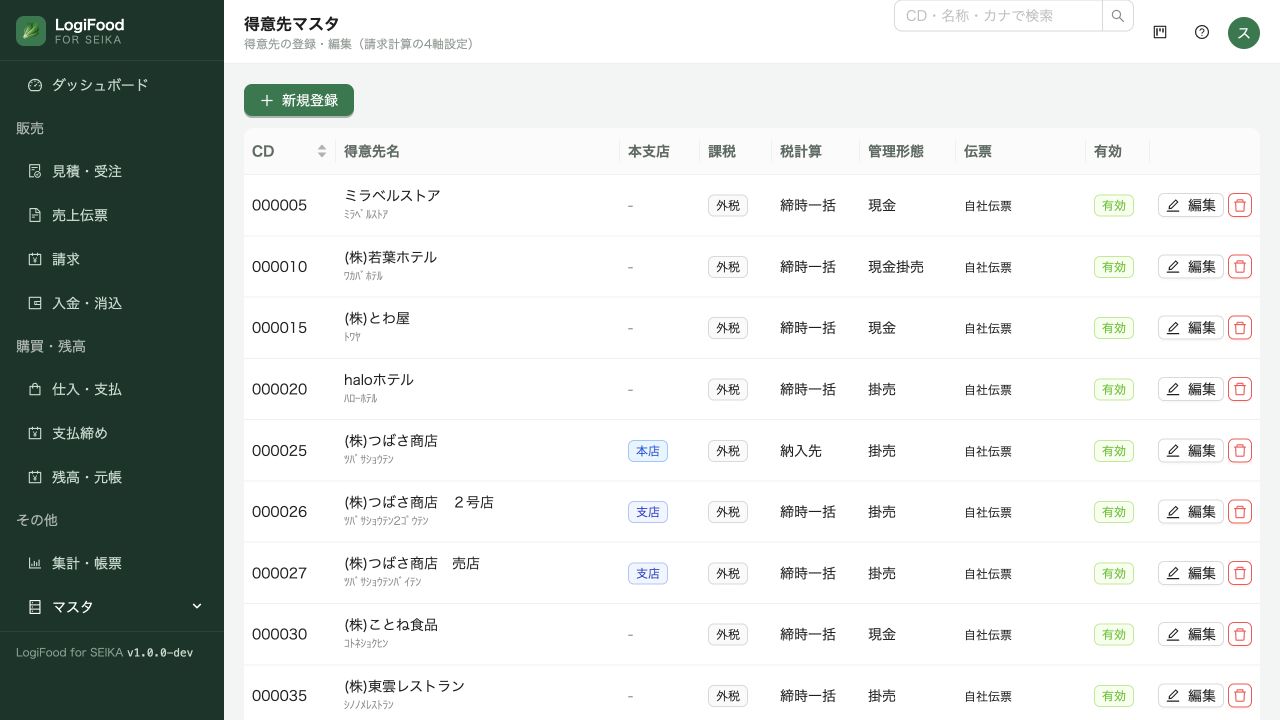Delete (株)東雲レストラン with trash icon
1280x720 pixels.
coord(1240,695)
